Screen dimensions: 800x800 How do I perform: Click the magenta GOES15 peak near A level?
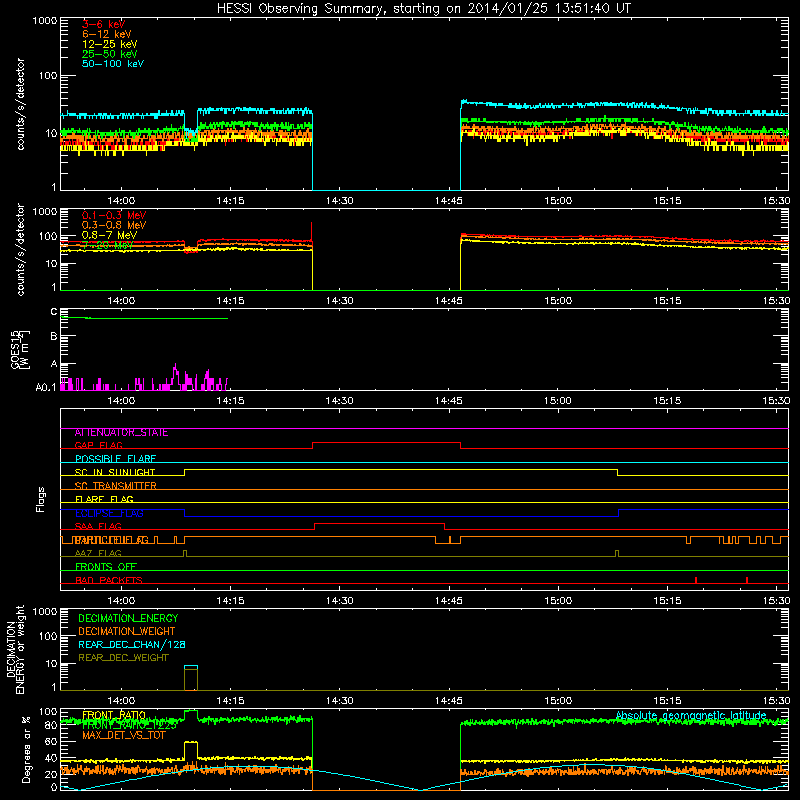176,372
